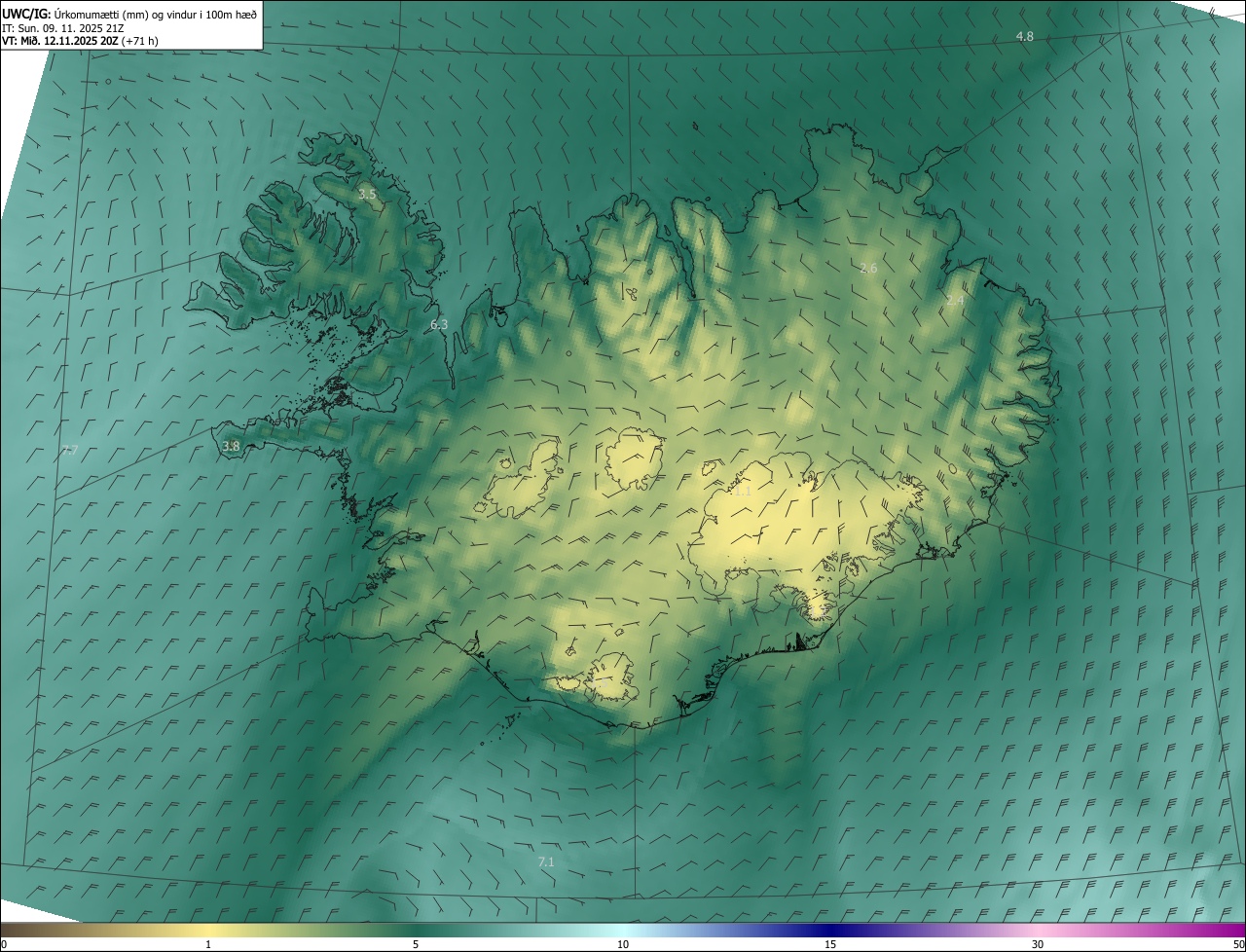Click the 5 tick on the color scale
The width and height of the screenshot is (1246, 952).
pos(416,944)
